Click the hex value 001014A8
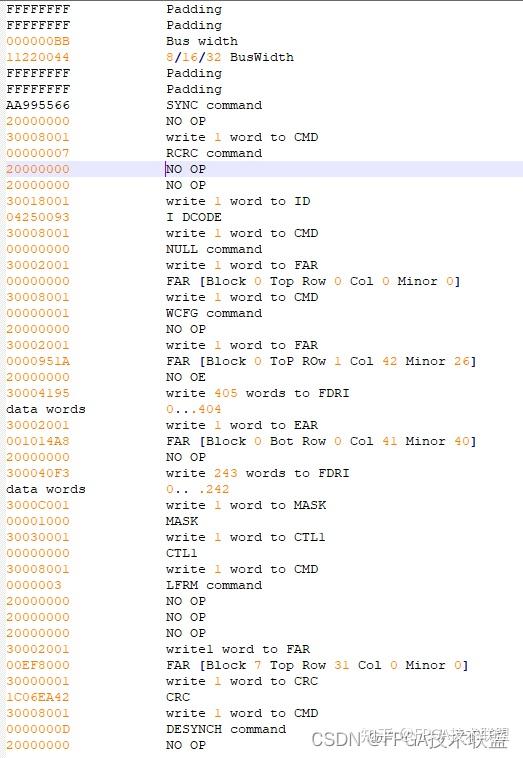523x758 pixels. click(x=38, y=441)
